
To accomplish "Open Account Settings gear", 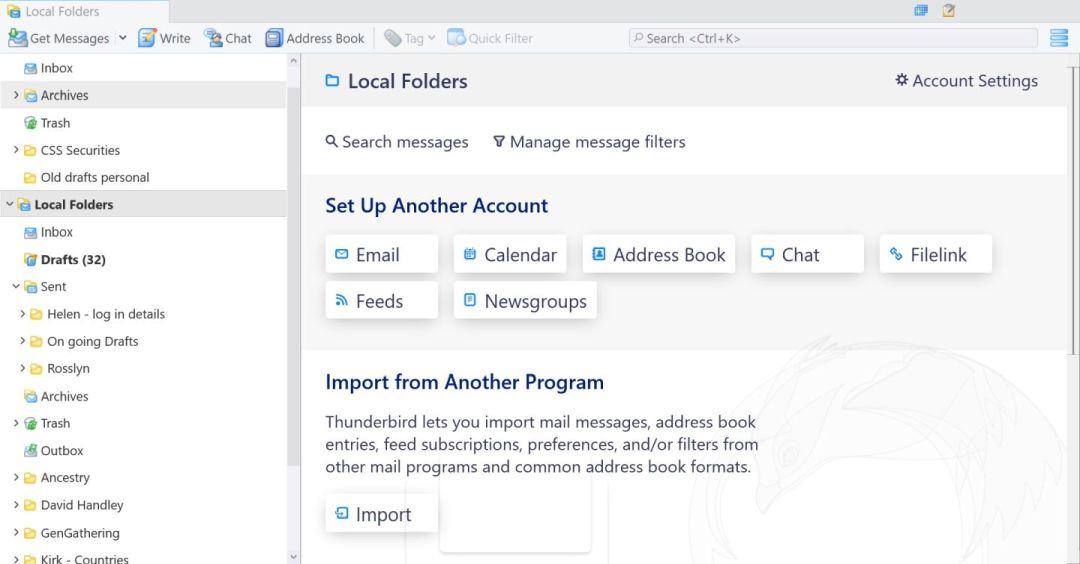I will (x=966, y=81).
